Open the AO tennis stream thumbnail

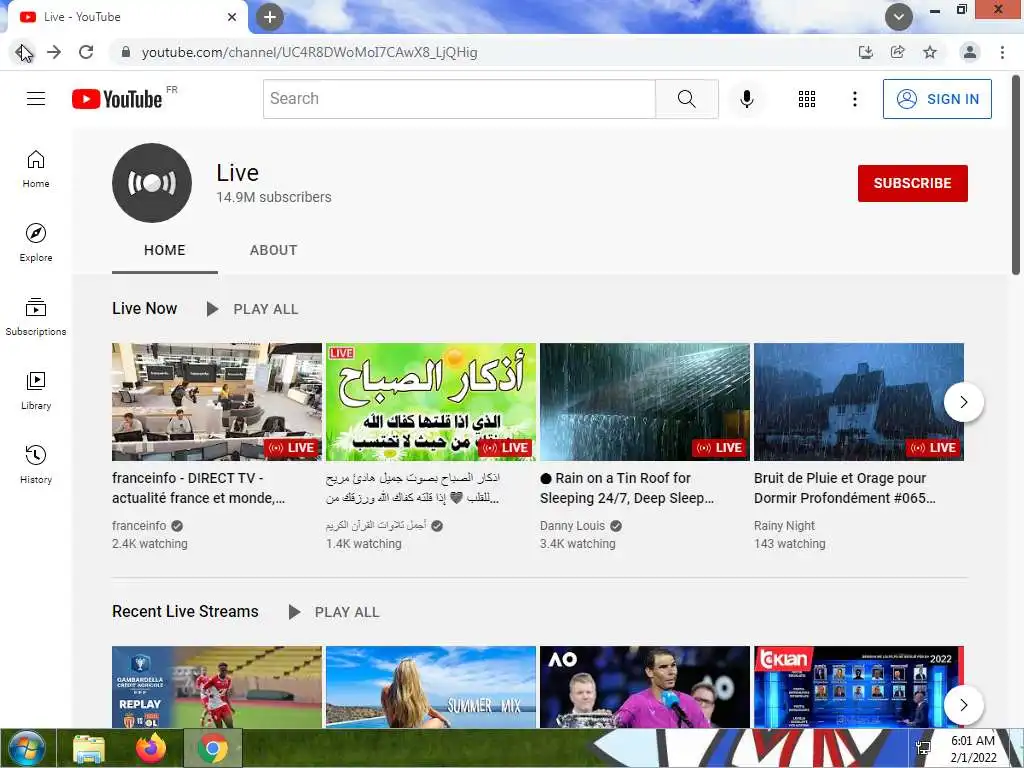(x=645, y=687)
